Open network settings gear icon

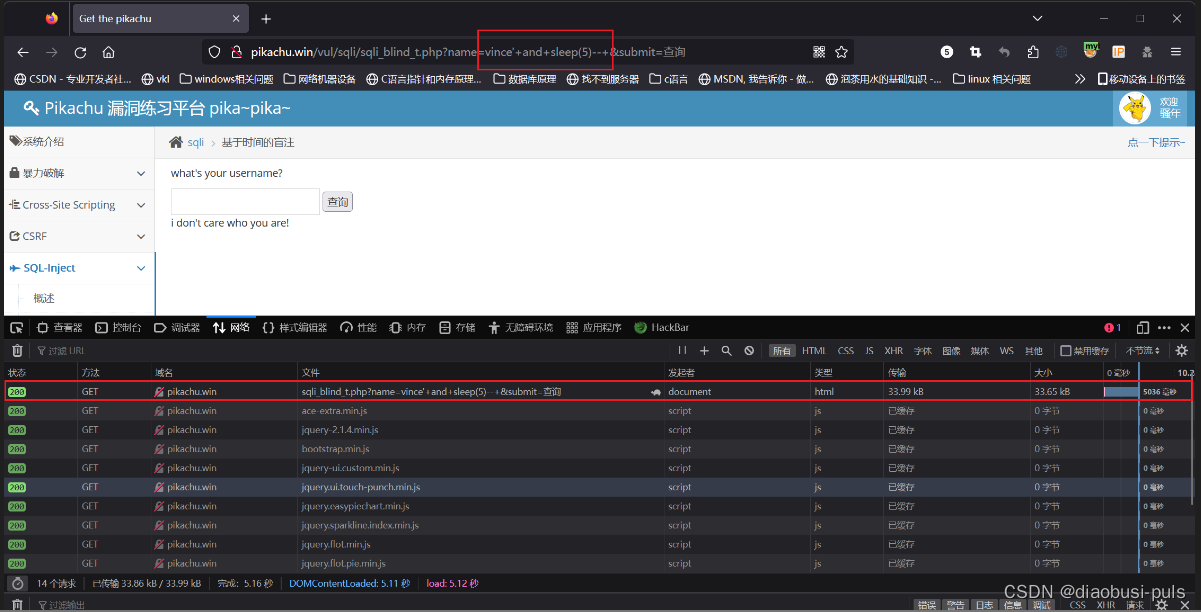(1182, 351)
